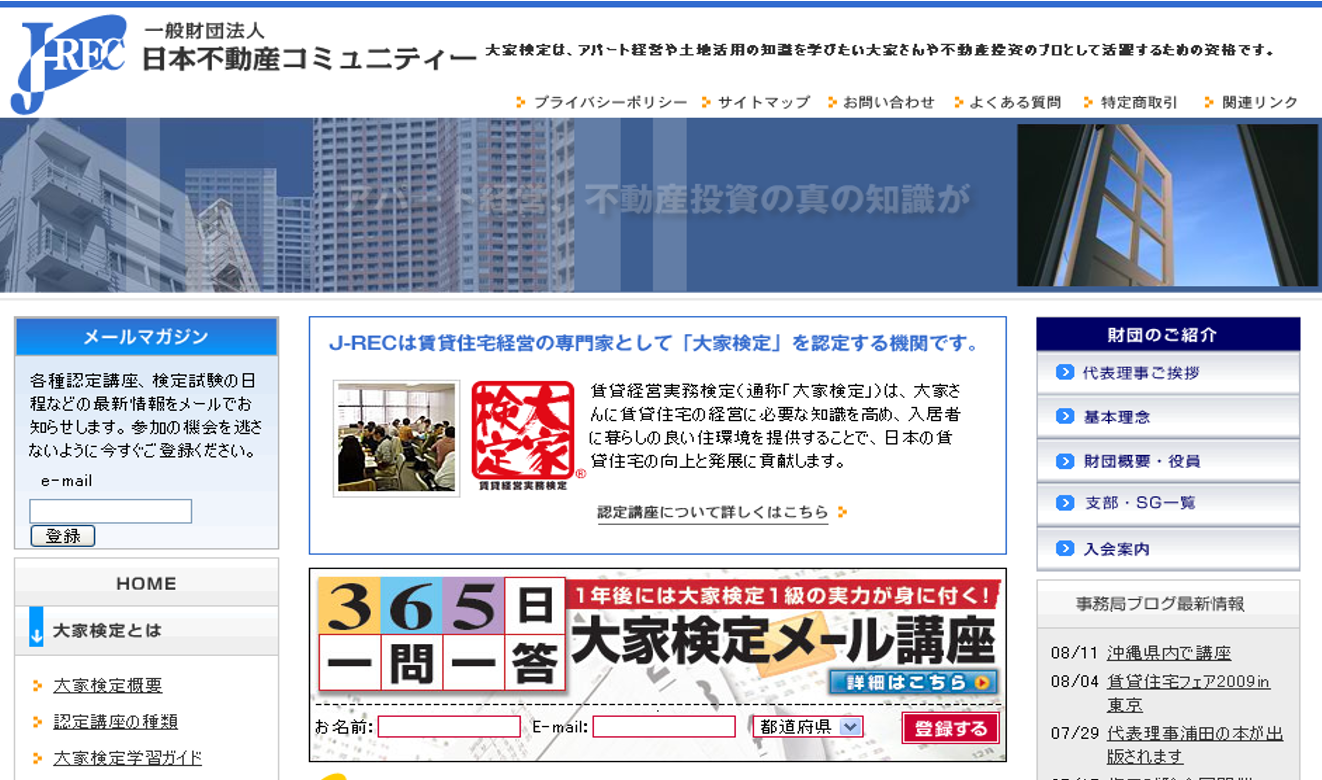Click the blue down-arrow icon beside 大家検定とは
The image size is (1322, 780).
click(36, 627)
